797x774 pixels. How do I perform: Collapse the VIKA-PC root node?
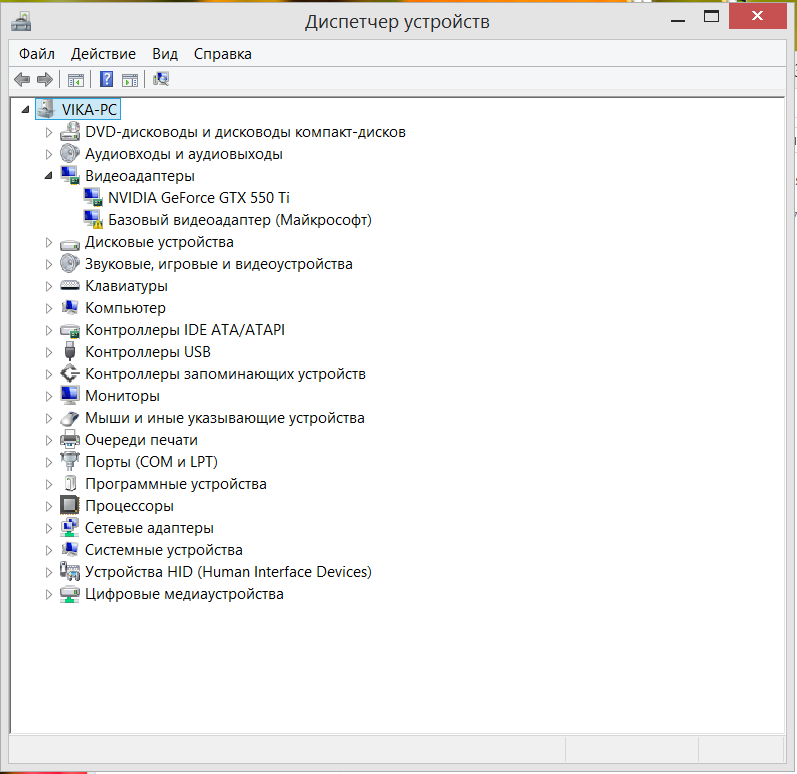[25, 109]
